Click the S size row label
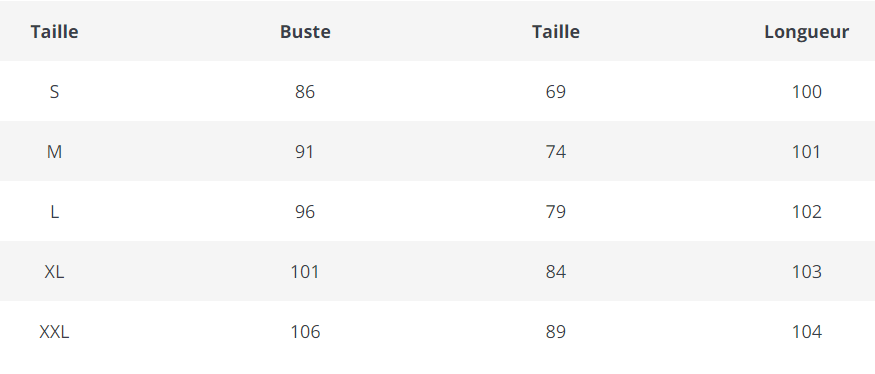The width and height of the screenshot is (875, 374). (x=54, y=92)
